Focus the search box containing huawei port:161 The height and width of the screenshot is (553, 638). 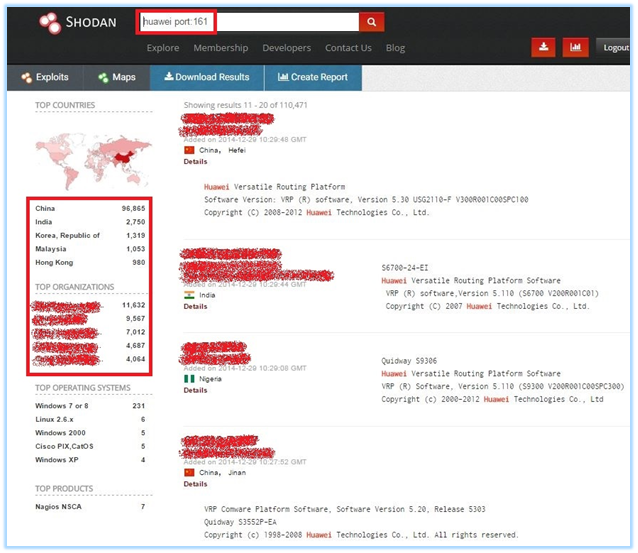(x=249, y=22)
